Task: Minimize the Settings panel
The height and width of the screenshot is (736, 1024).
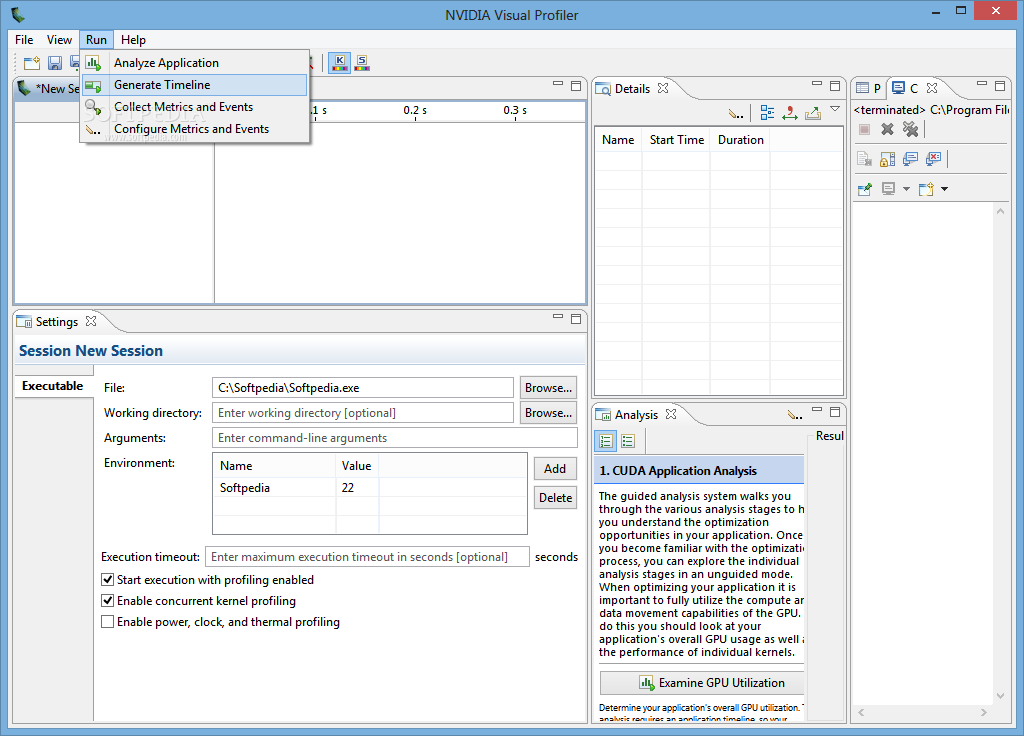Action: pos(558,317)
